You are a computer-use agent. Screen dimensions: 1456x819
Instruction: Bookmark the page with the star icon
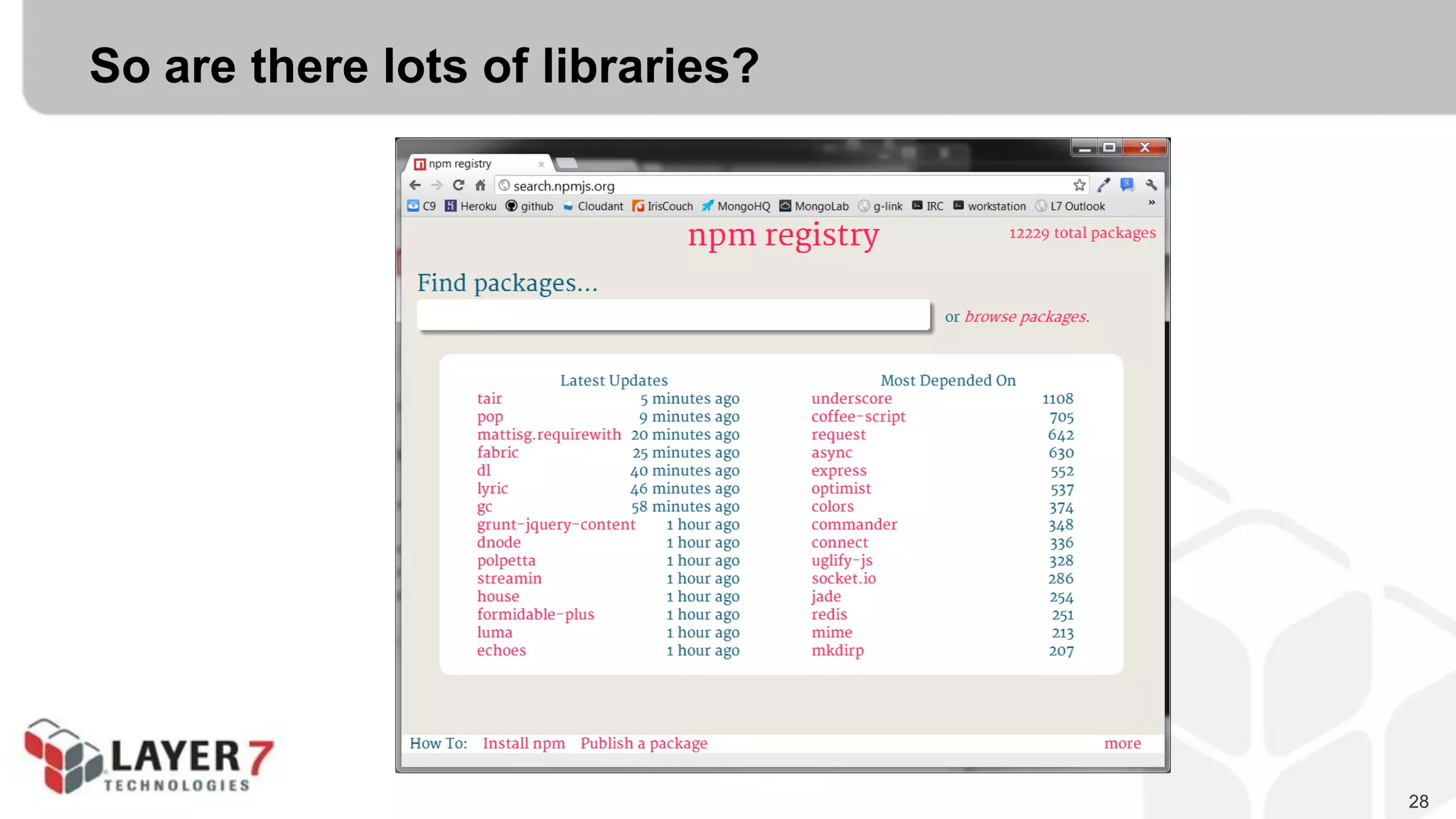click(1079, 186)
